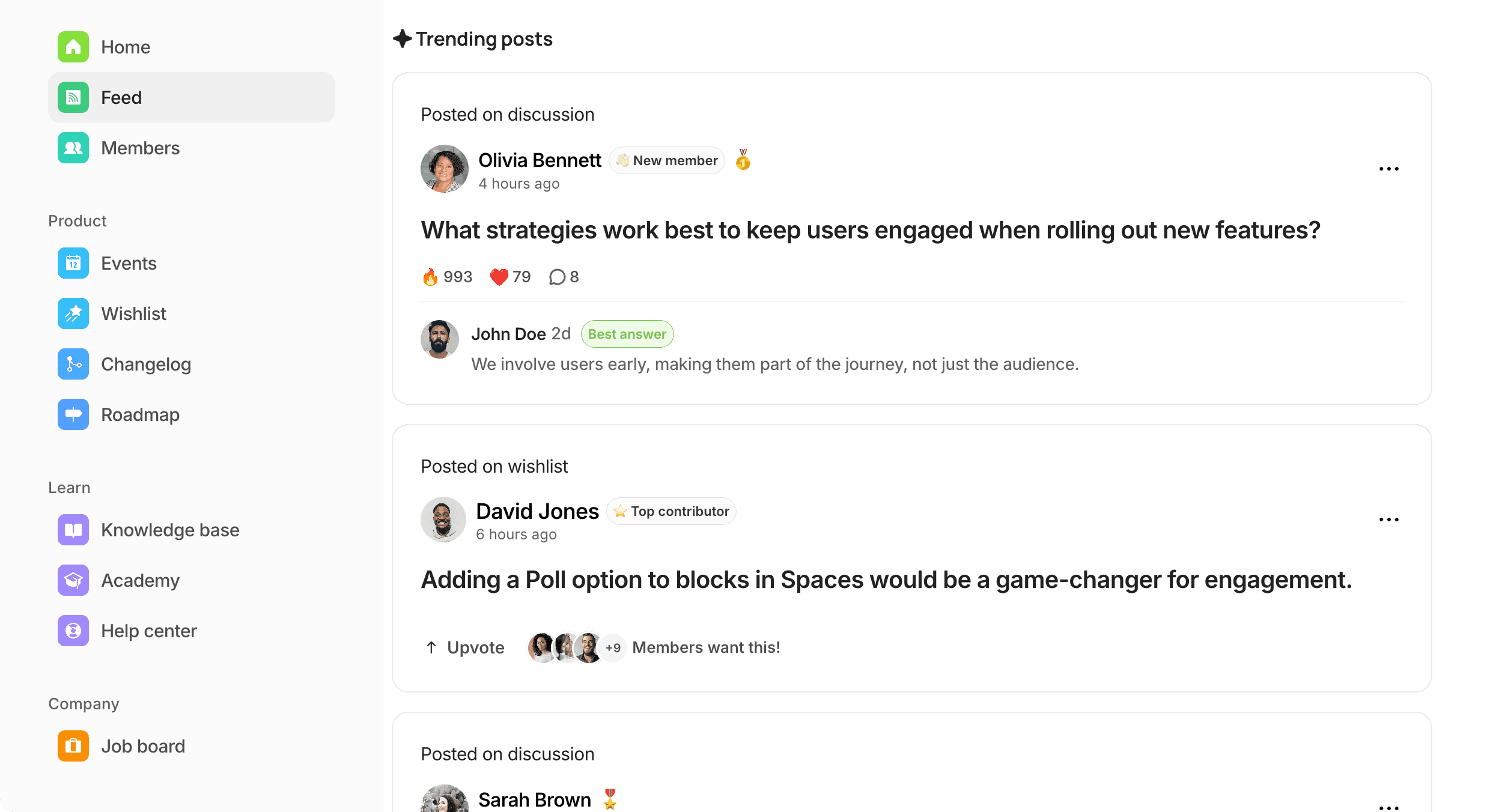Open the Academy graduation cap icon

[x=73, y=580]
